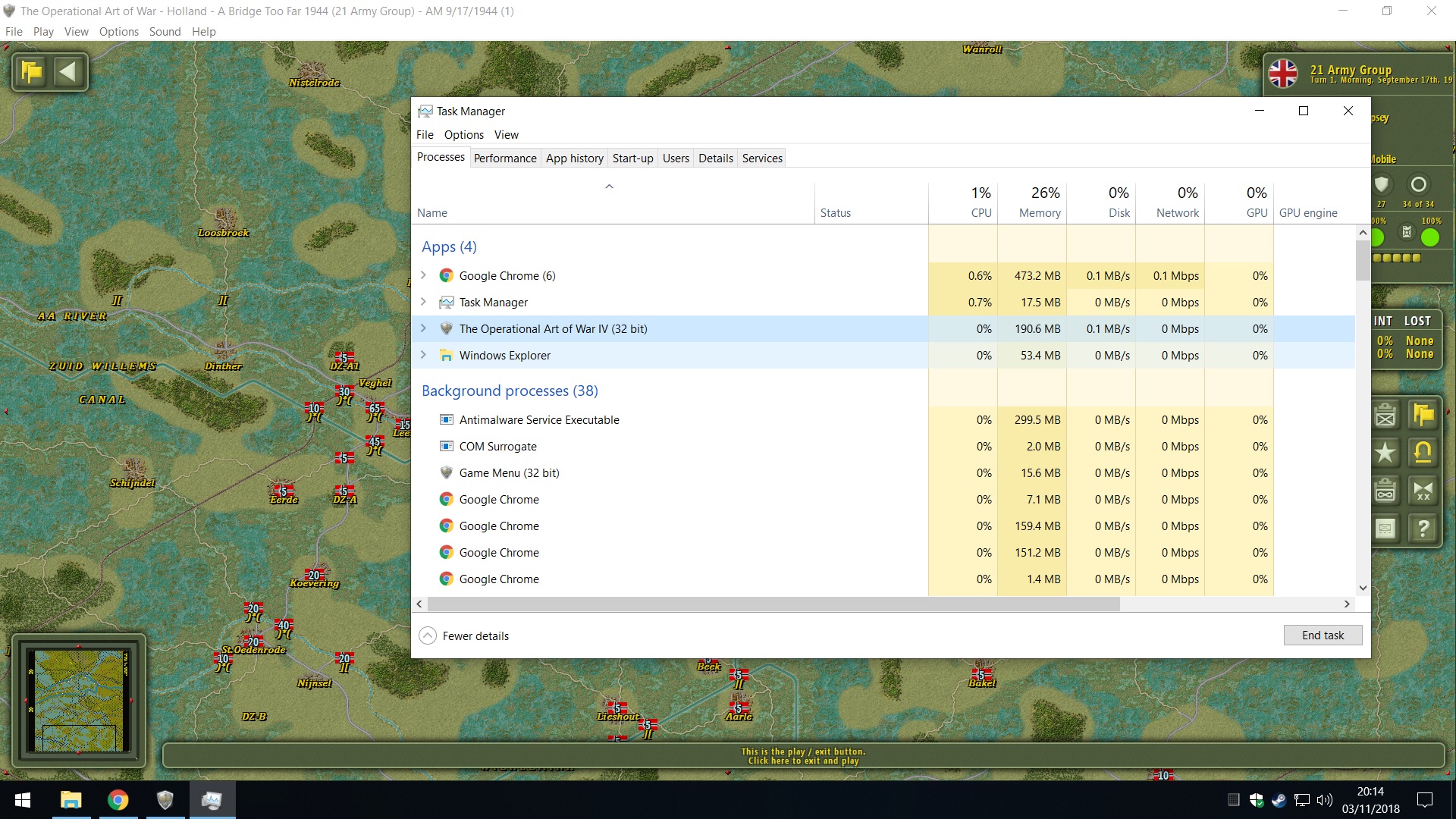
Task: Select the COM Surrogate process row
Action: tap(883, 446)
